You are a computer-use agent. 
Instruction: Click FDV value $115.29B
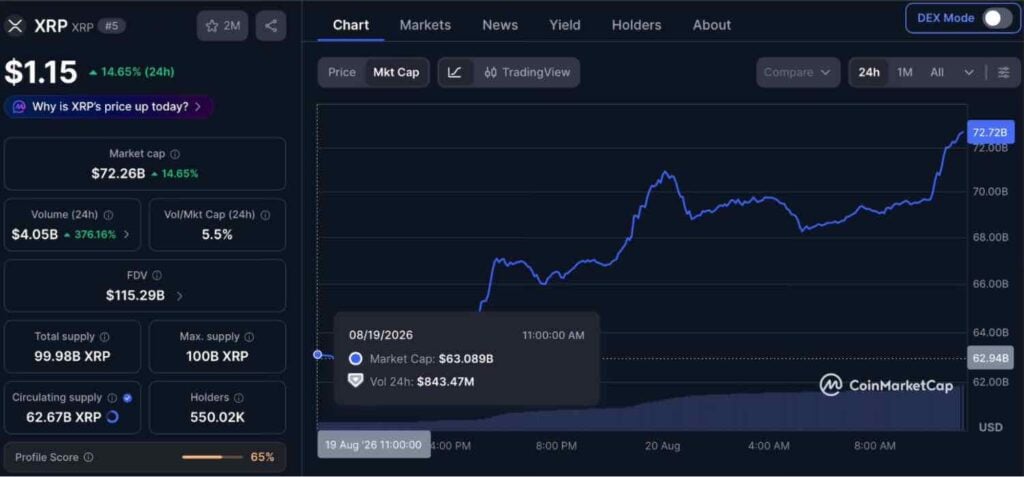[135, 295]
